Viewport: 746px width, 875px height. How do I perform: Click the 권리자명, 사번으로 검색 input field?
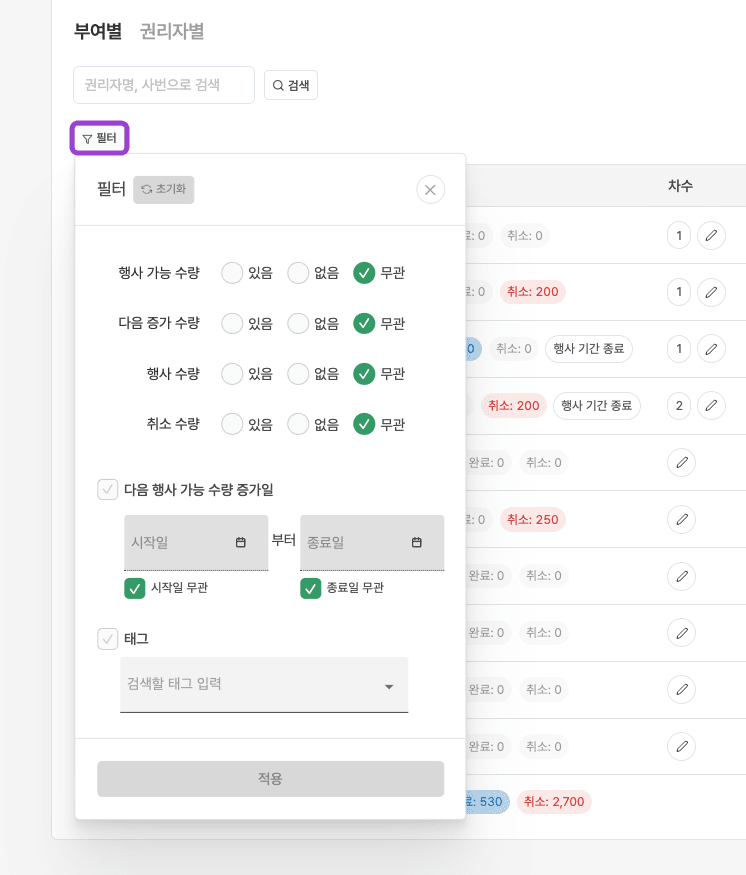tap(163, 85)
